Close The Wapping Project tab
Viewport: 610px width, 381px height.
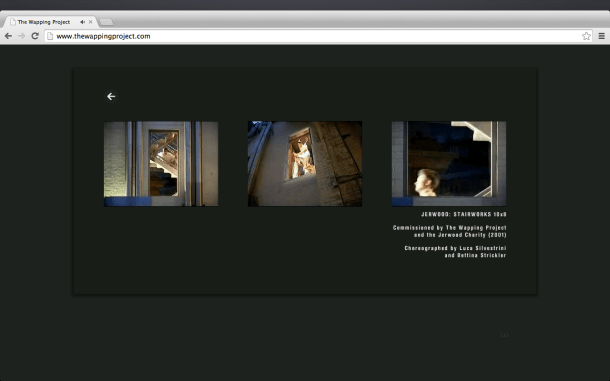[x=91, y=22]
